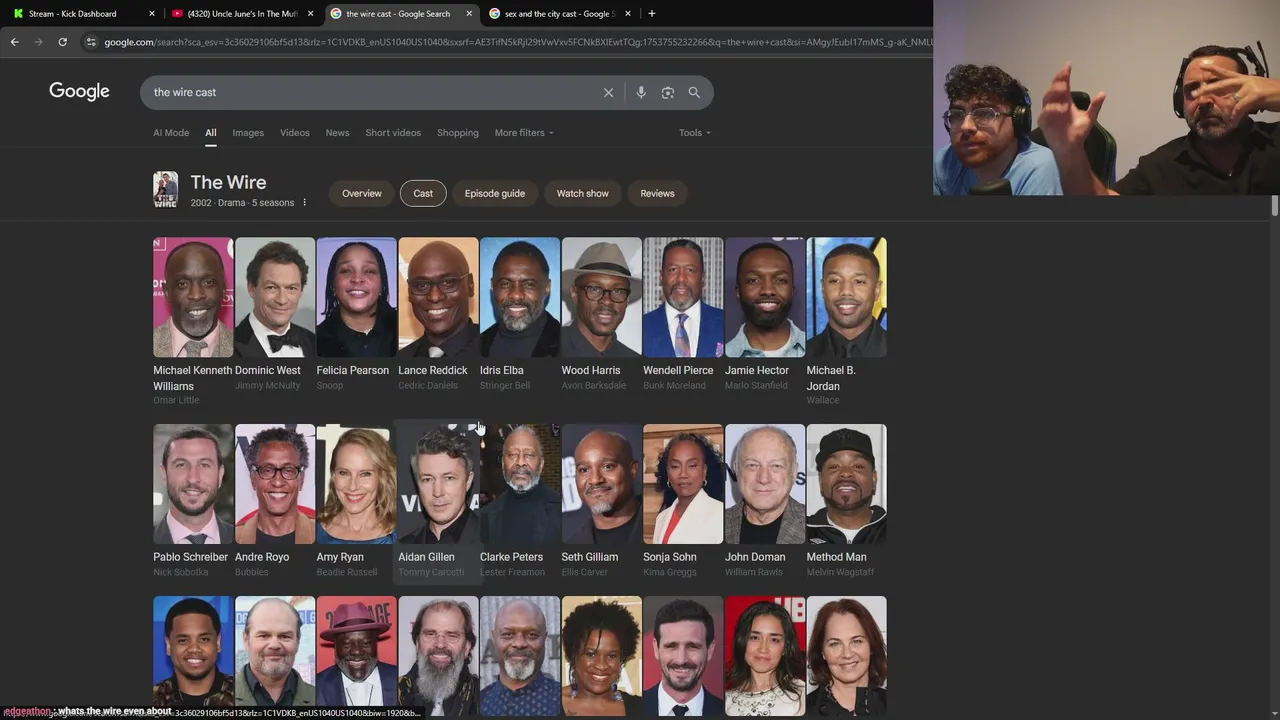Click the browser forward arrow
Screen dimensions: 1280x720
coord(38,42)
